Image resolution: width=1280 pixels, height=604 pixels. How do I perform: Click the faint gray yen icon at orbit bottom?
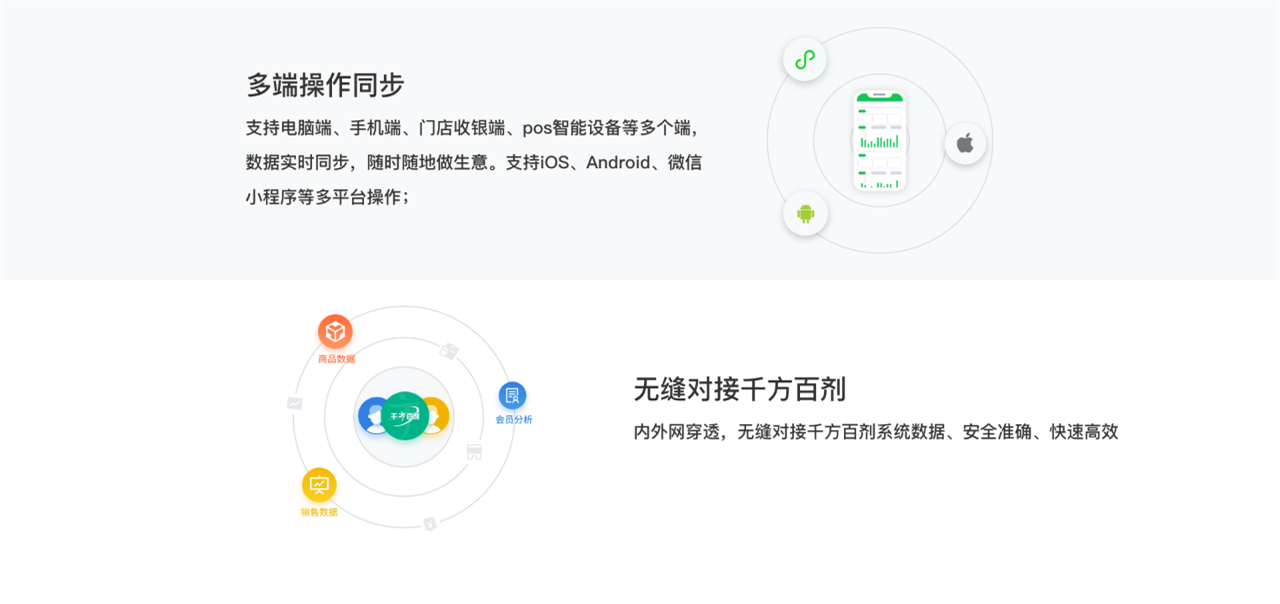(x=429, y=523)
